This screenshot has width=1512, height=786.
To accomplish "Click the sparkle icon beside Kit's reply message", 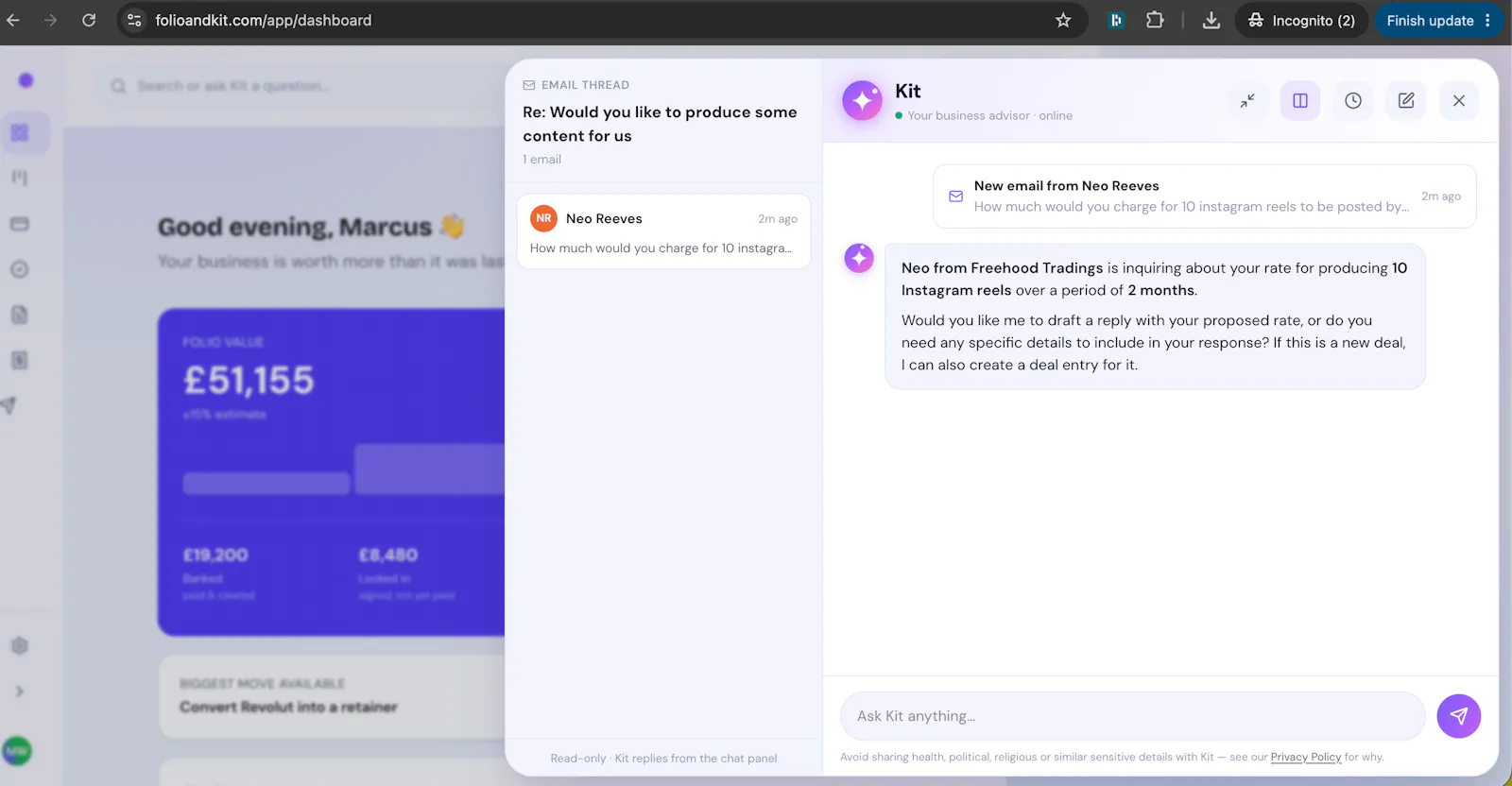I will [x=859, y=258].
